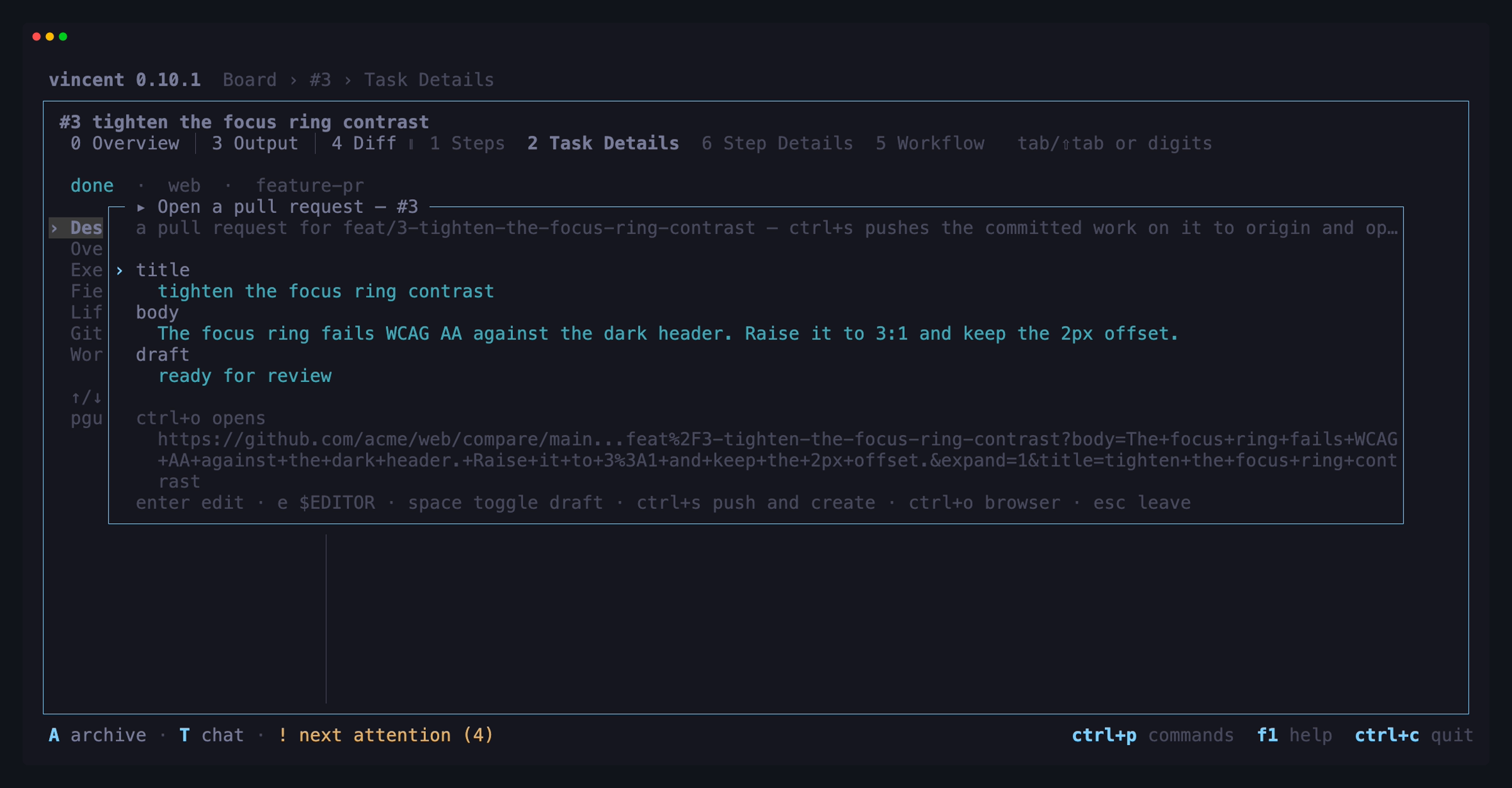The image size is (1512, 788).
Task: Click the #3 breadcrumb entry
Action: coord(320,80)
